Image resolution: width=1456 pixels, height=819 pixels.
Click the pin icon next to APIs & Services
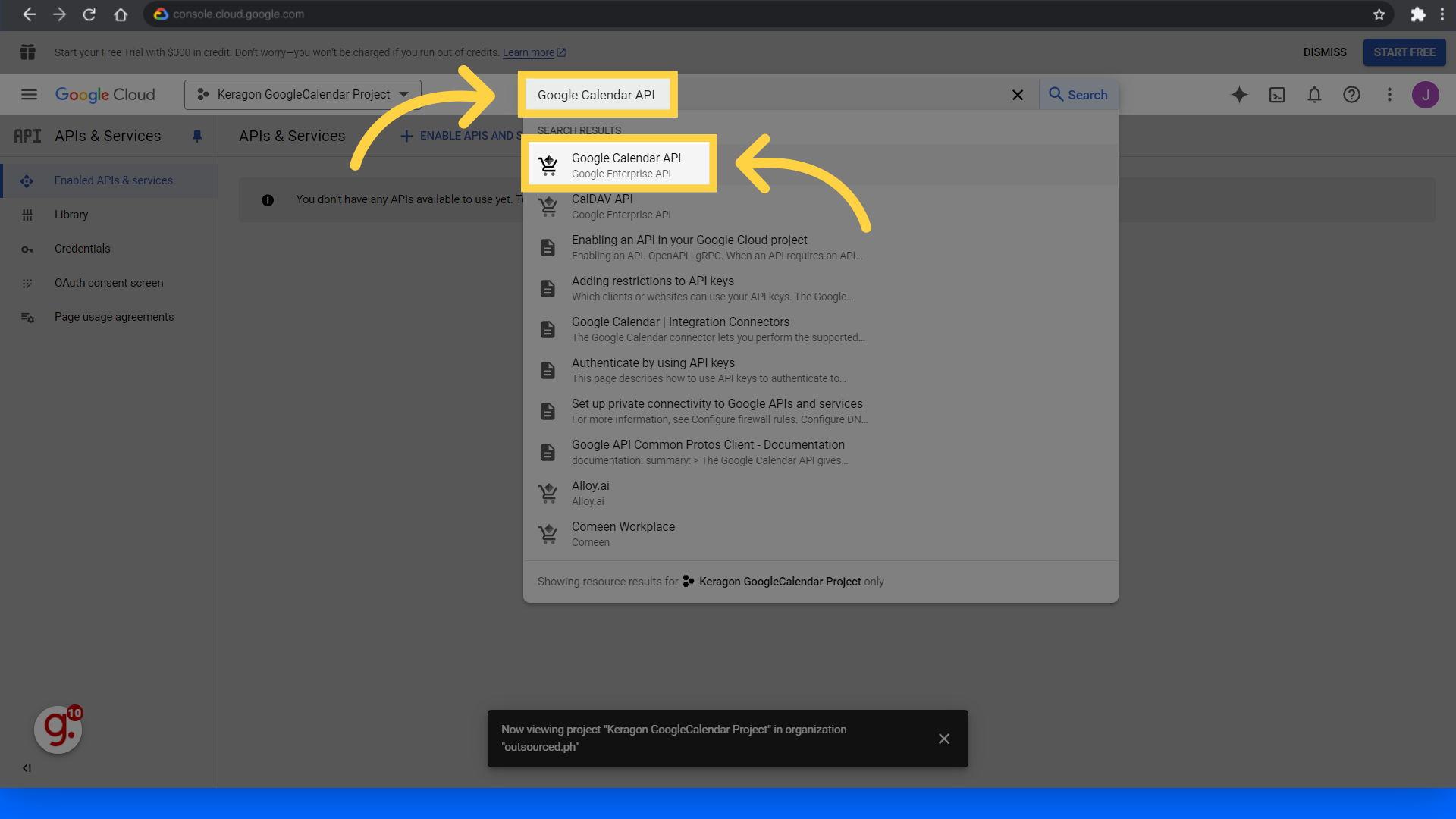coord(197,136)
